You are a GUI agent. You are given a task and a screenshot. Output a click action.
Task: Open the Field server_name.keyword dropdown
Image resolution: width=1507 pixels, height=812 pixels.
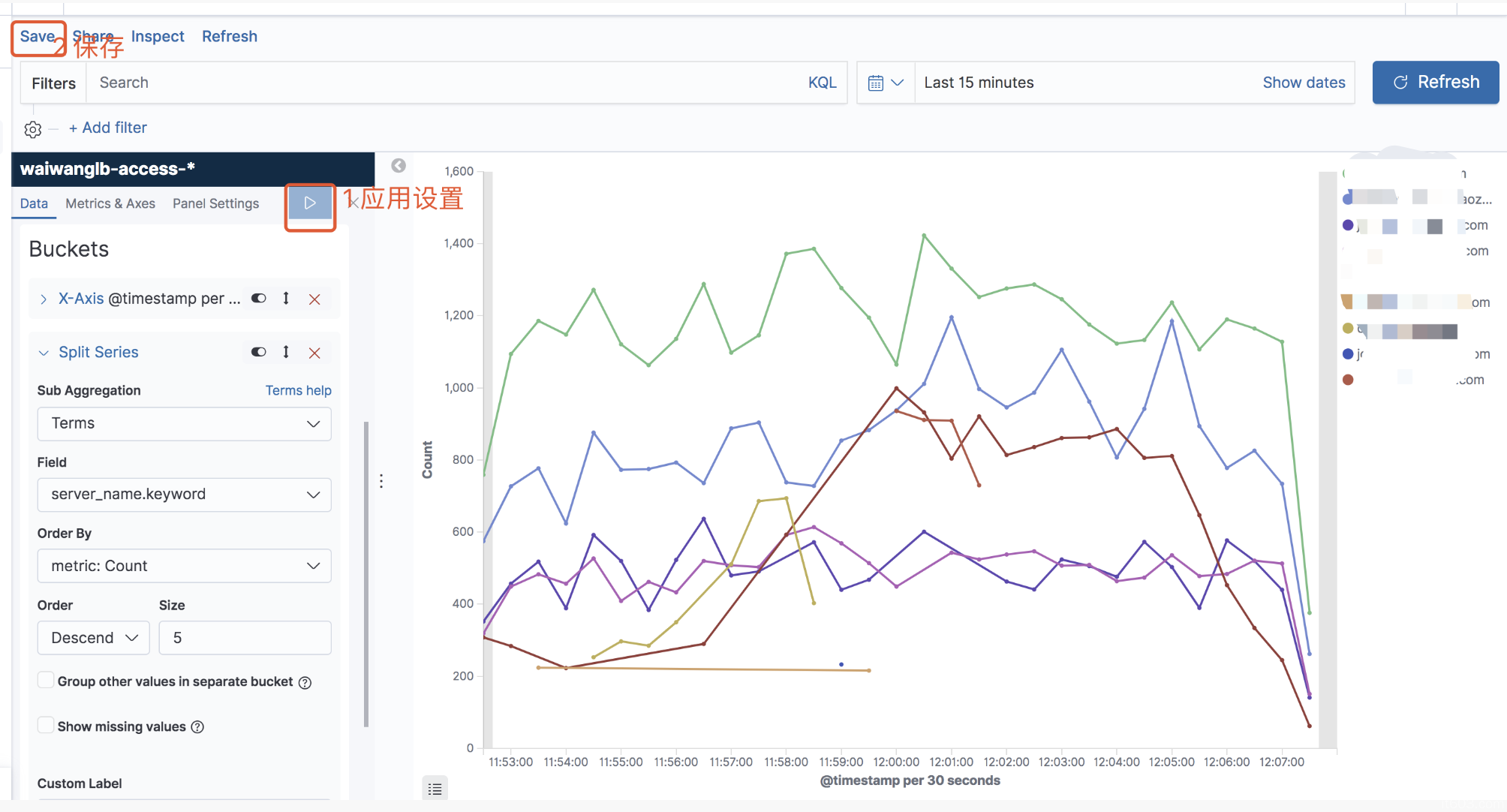click(x=184, y=495)
